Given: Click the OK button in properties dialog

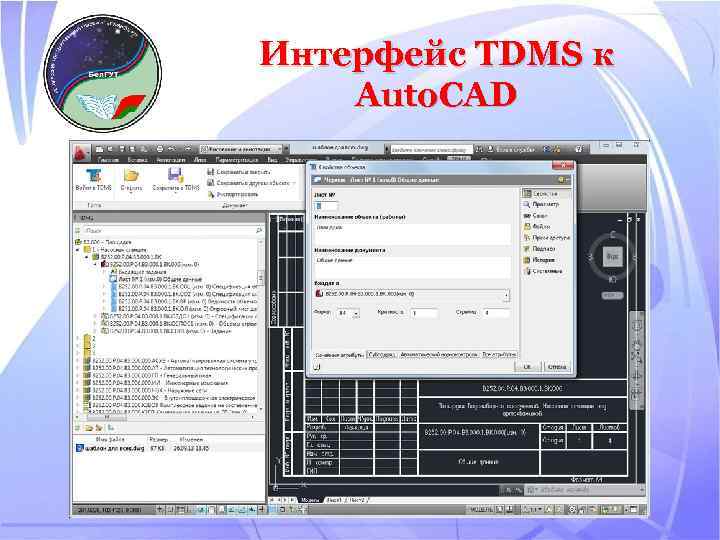Looking at the screenshot, I should coord(527,366).
